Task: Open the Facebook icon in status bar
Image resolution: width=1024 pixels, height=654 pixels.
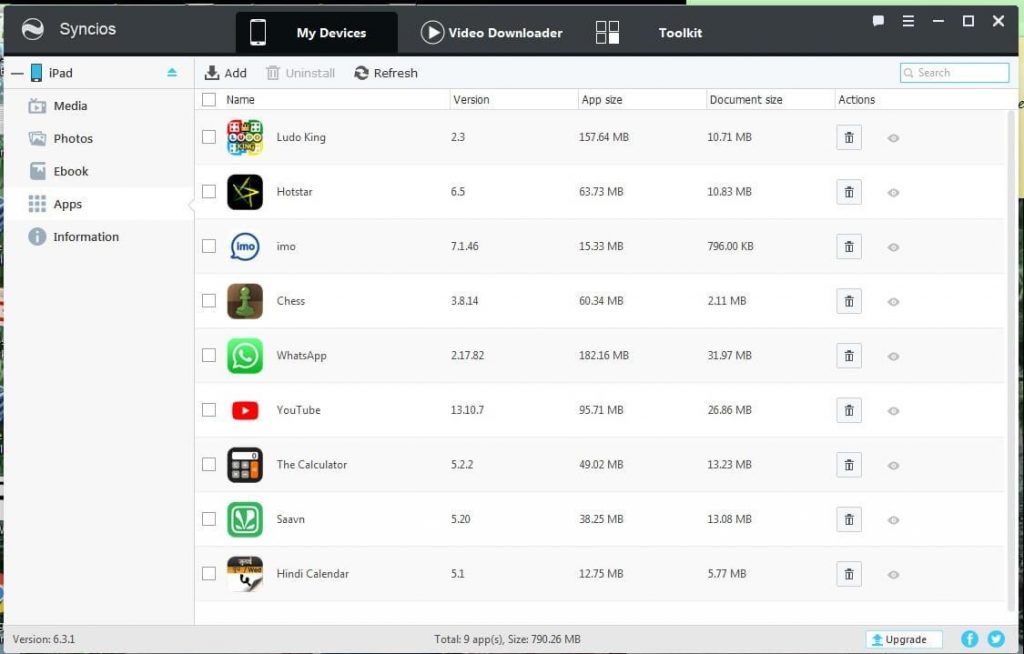Action: (x=970, y=638)
